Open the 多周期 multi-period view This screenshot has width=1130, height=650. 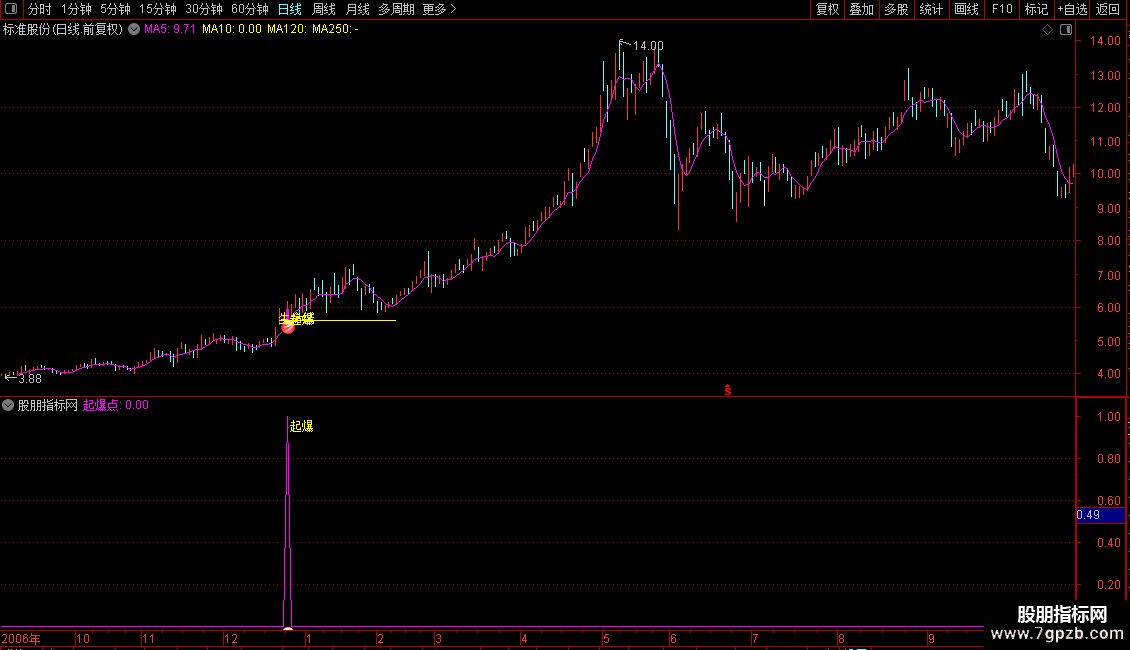396,9
